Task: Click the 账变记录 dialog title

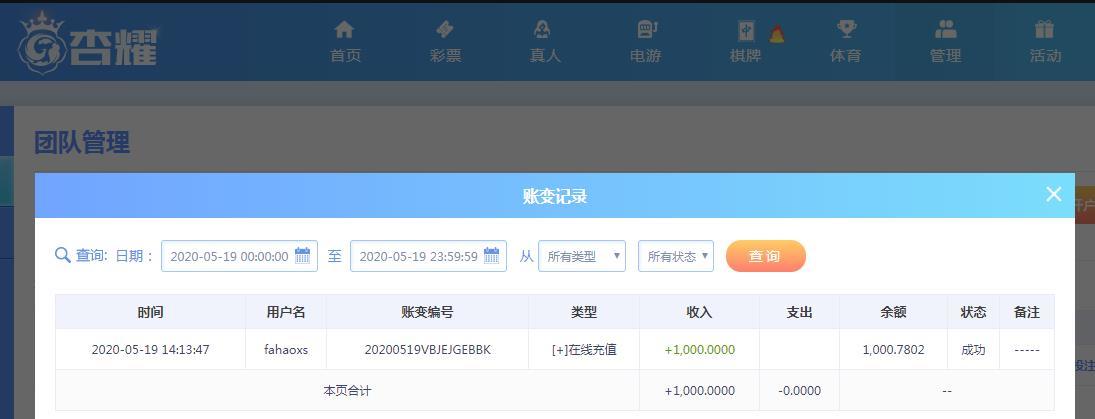Action: pos(554,196)
